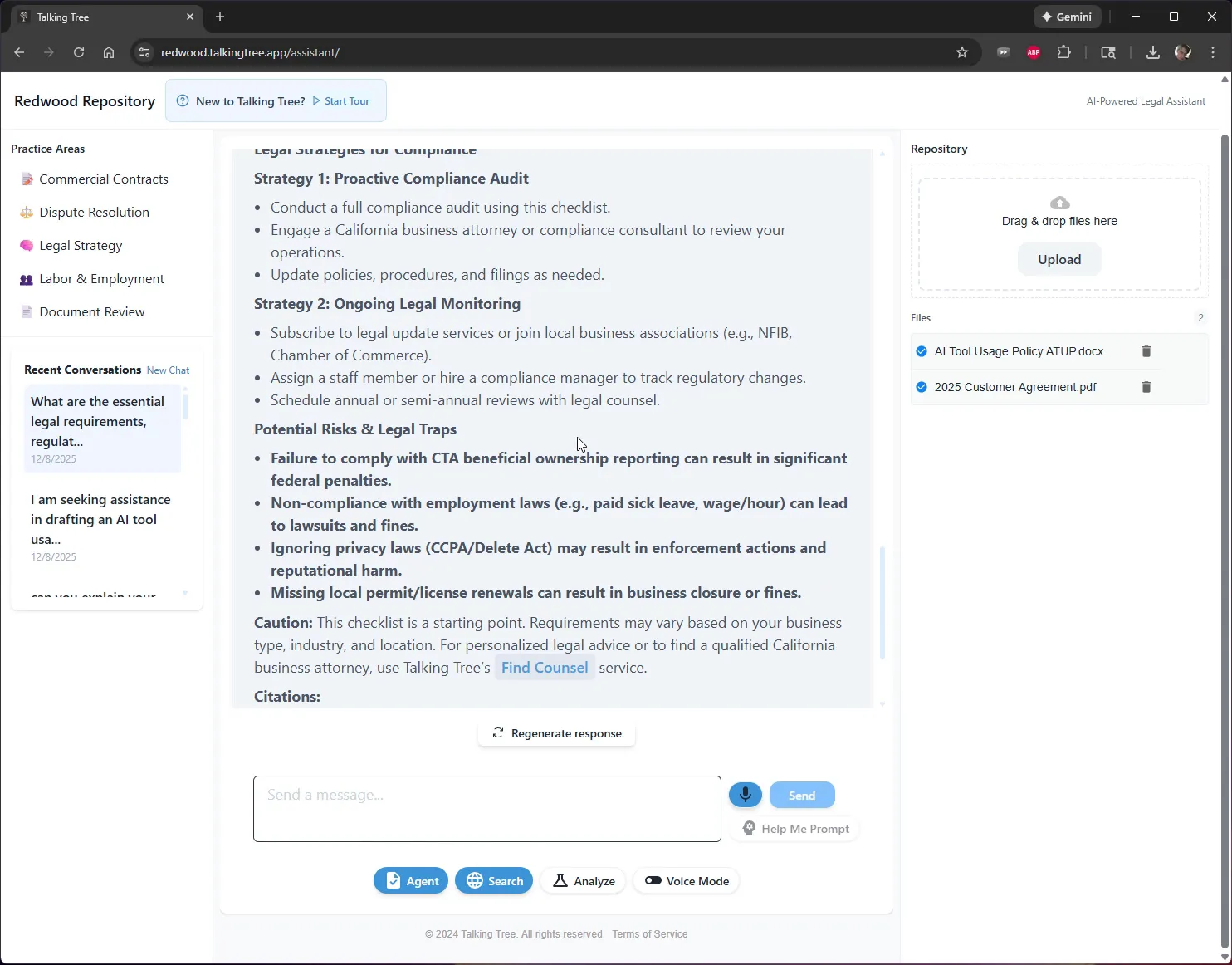The height and width of the screenshot is (965, 1232).
Task: Start the Talking Tree tour
Action: point(341,100)
